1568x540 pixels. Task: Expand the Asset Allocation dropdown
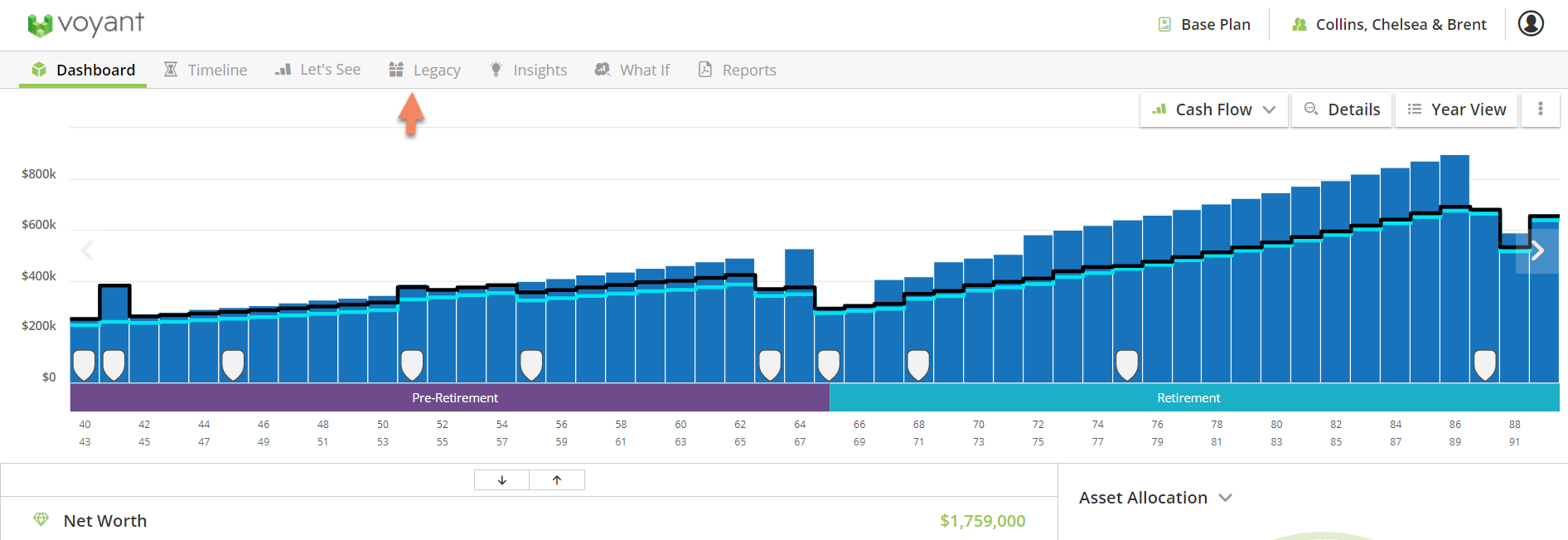(x=1155, y=498)
